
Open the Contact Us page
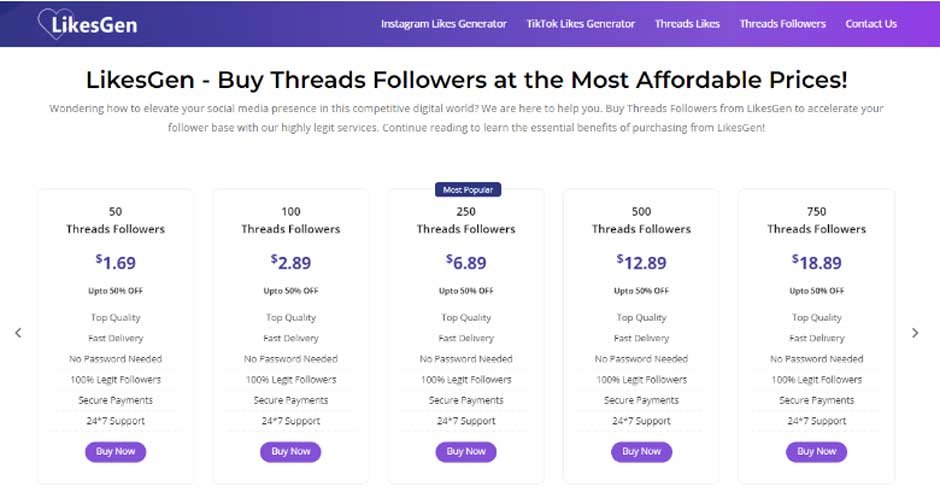coord(871,24)
